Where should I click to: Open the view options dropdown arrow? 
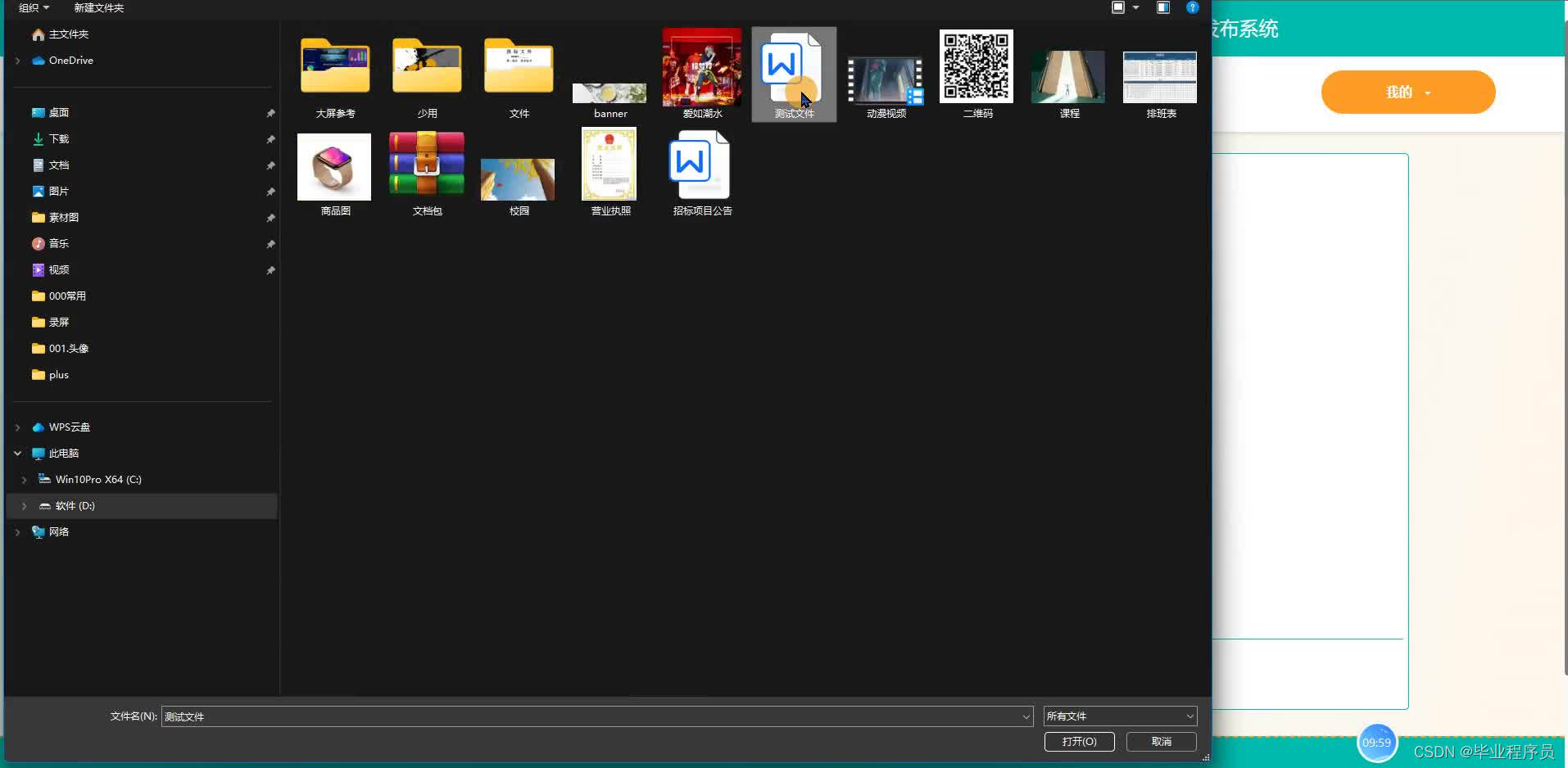point(1136,7)
